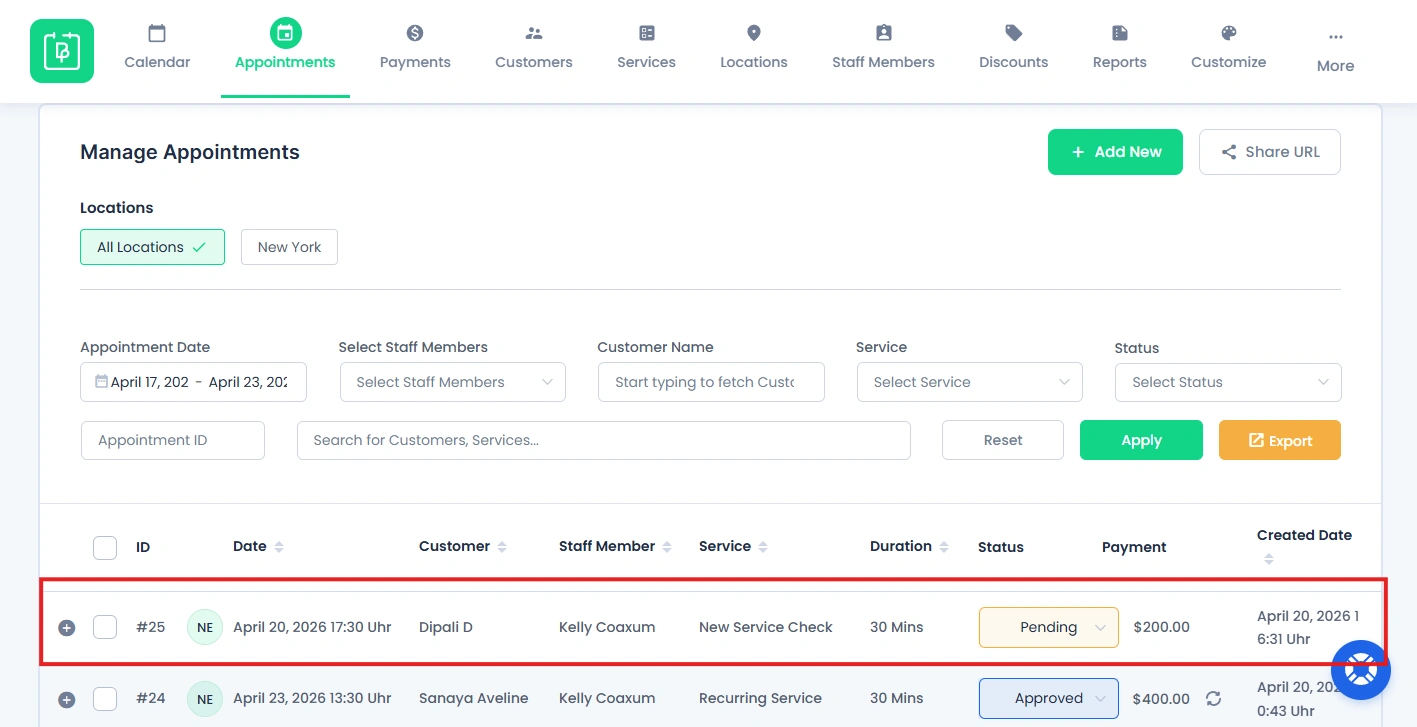Check the box for appointment #25
The height and width of the screenshot is (727, 1417).
[105, 628]
